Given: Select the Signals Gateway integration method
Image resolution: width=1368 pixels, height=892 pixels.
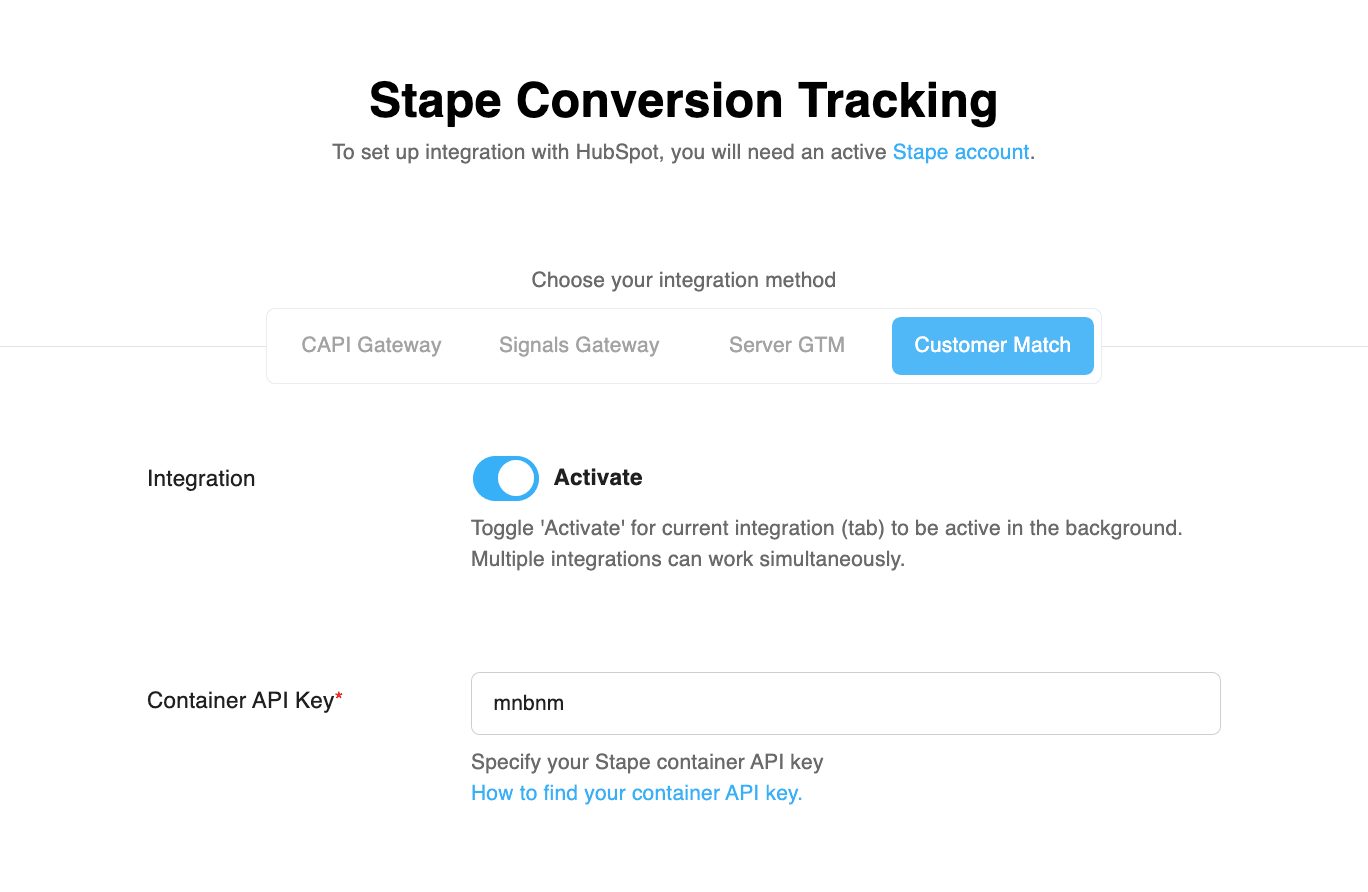Looking at the screenshot, I should coord(579,345).
